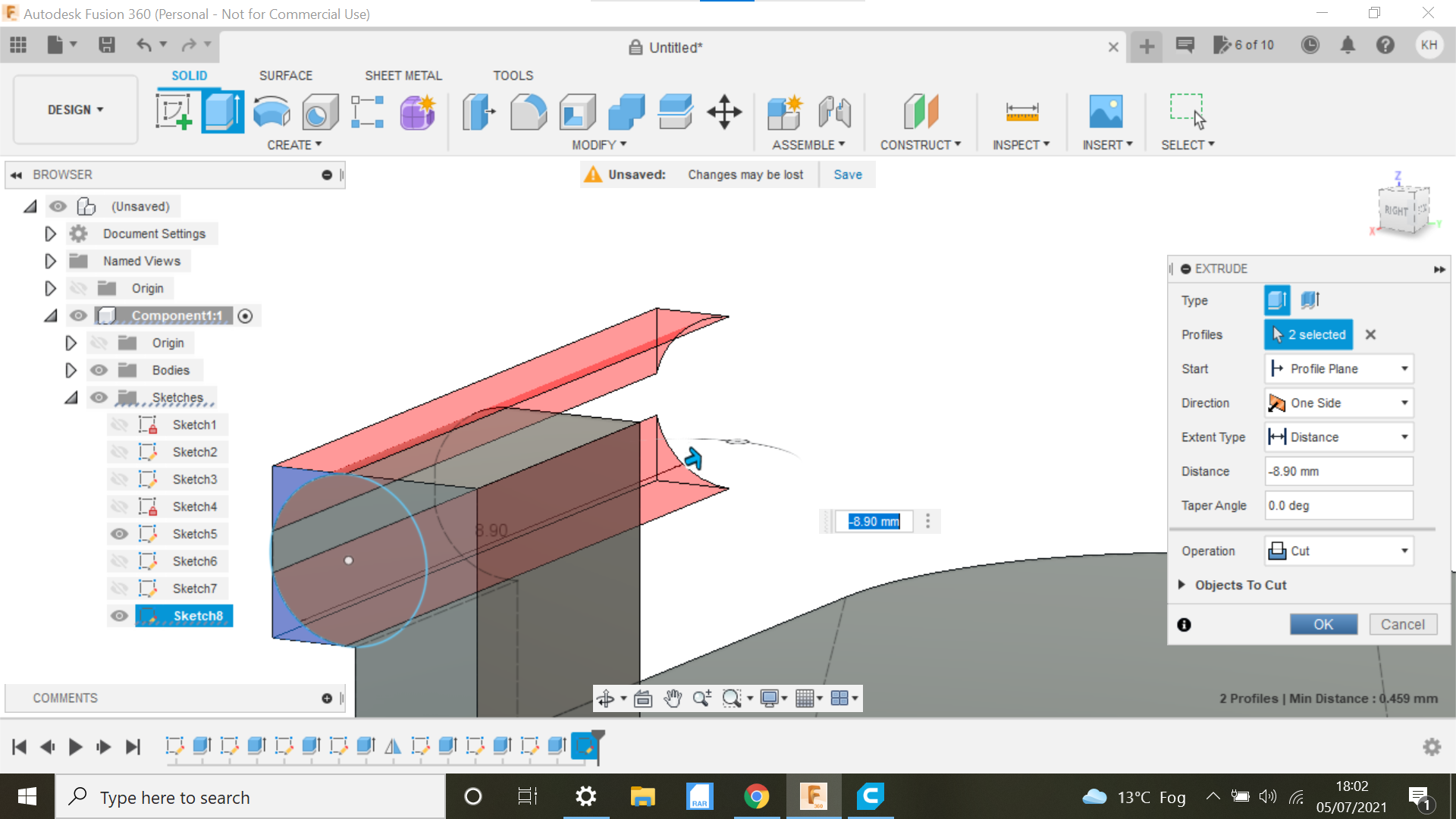The width and height of the screenshot is (1456, 819).
Task: Select the Combine tool icon
Action: pos(626,111)
